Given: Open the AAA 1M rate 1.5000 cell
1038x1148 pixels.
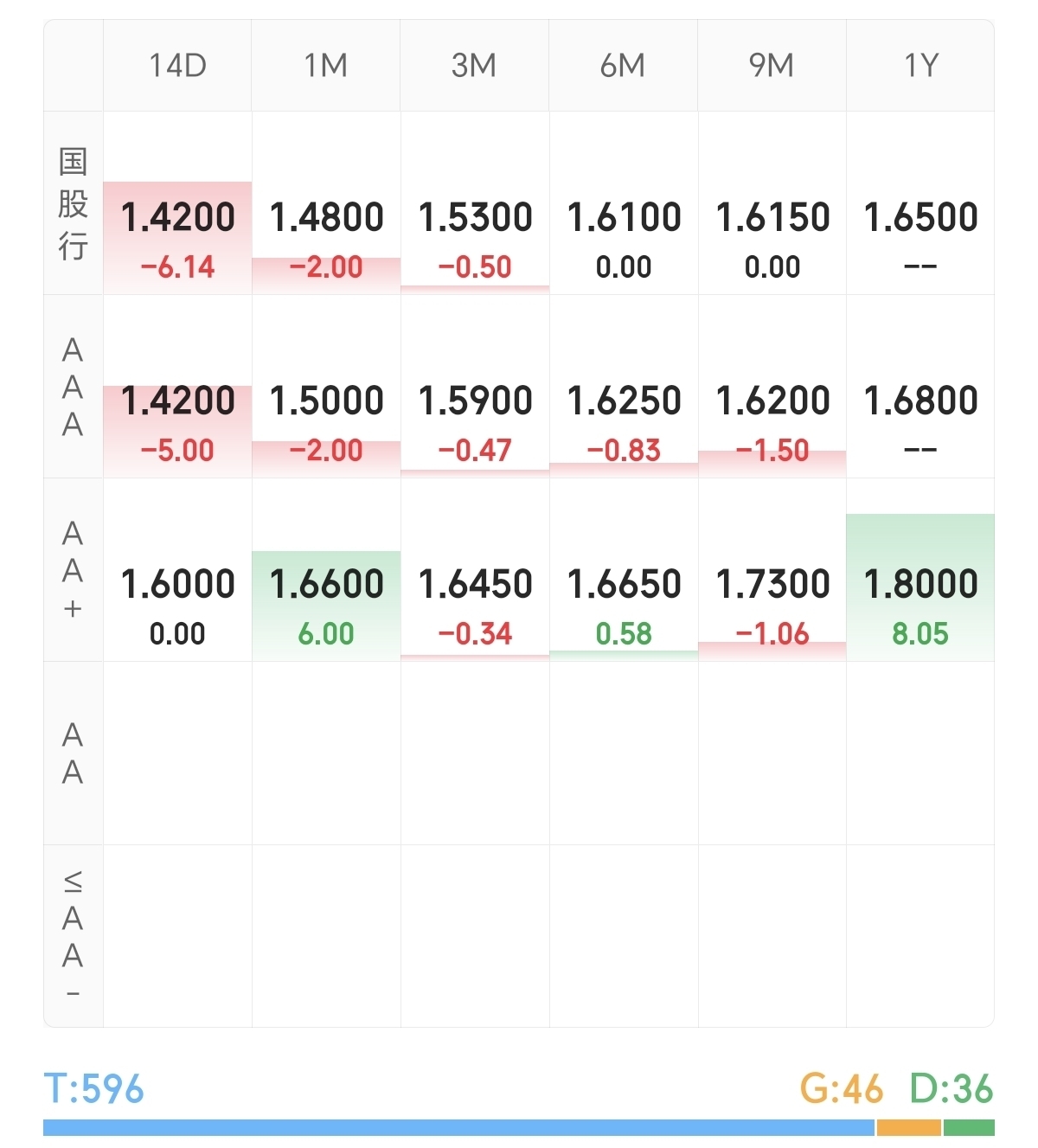Looking at the screenshot, I should pos(326,417).
